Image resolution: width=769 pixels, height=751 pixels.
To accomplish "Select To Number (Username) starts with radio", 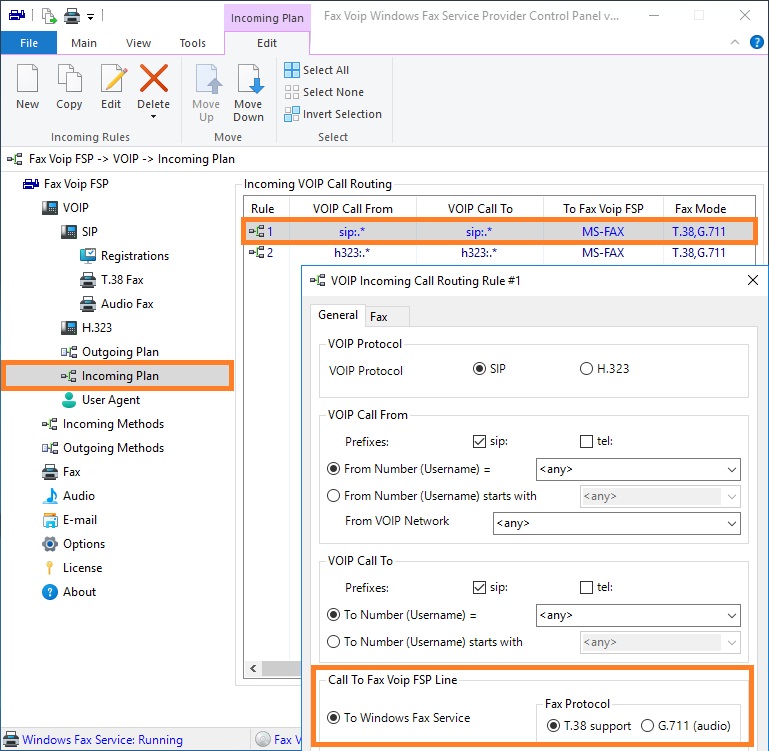I will coord(333,642).
